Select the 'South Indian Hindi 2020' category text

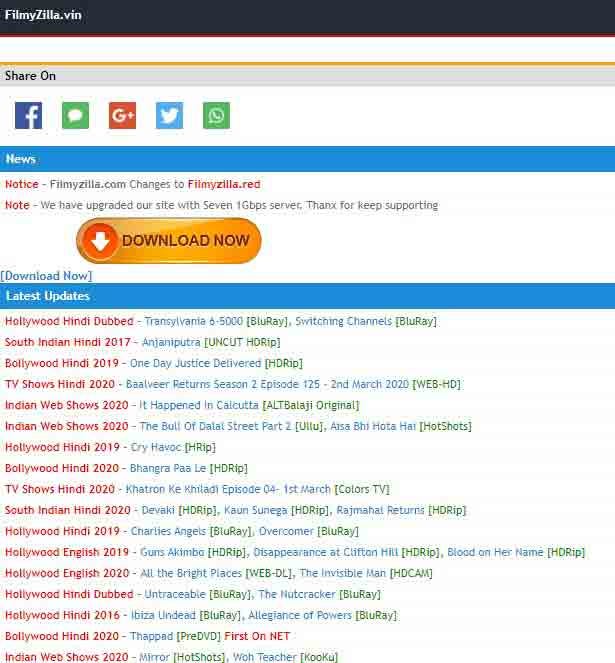click(x=67, y=510)
